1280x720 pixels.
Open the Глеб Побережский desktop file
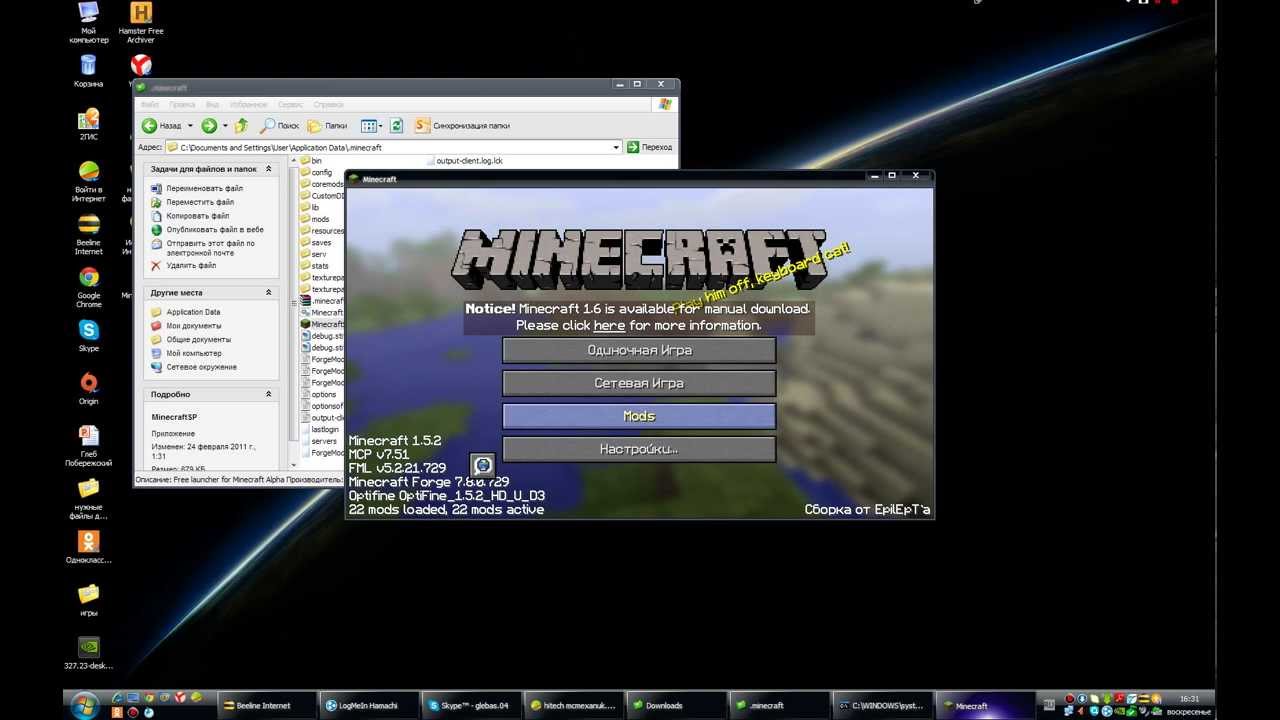89,446
